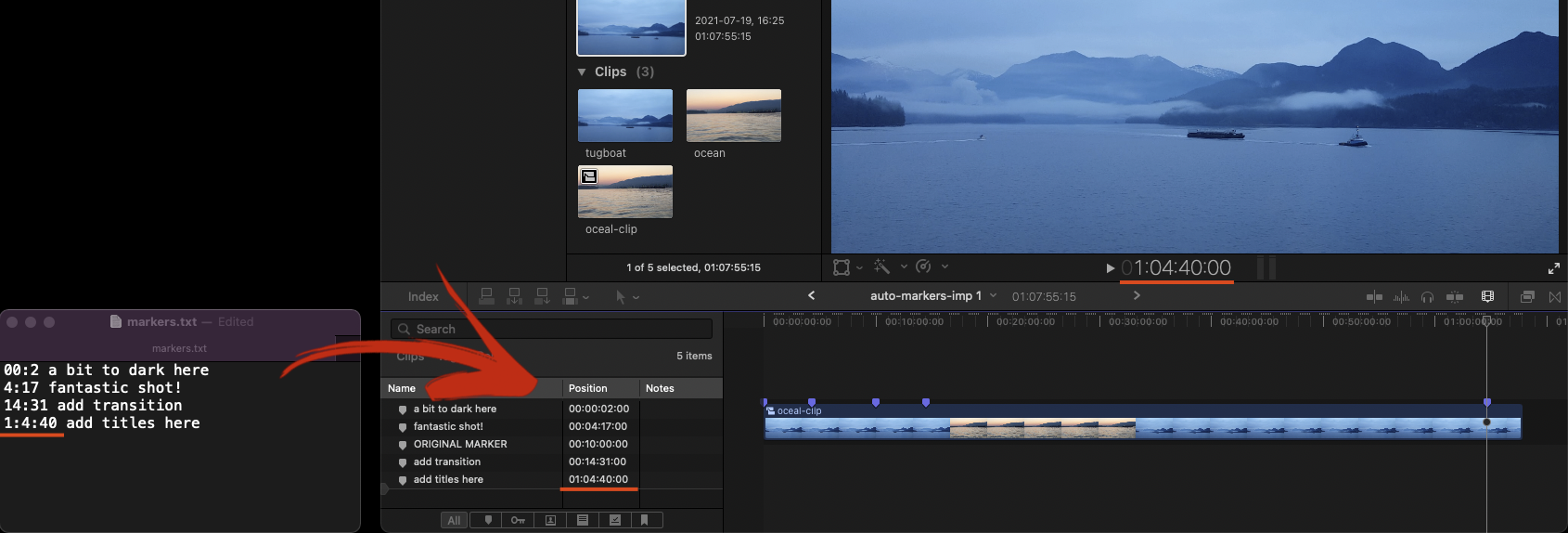Click the timeline marker near 01:04:40

(x=1487, y=402)
